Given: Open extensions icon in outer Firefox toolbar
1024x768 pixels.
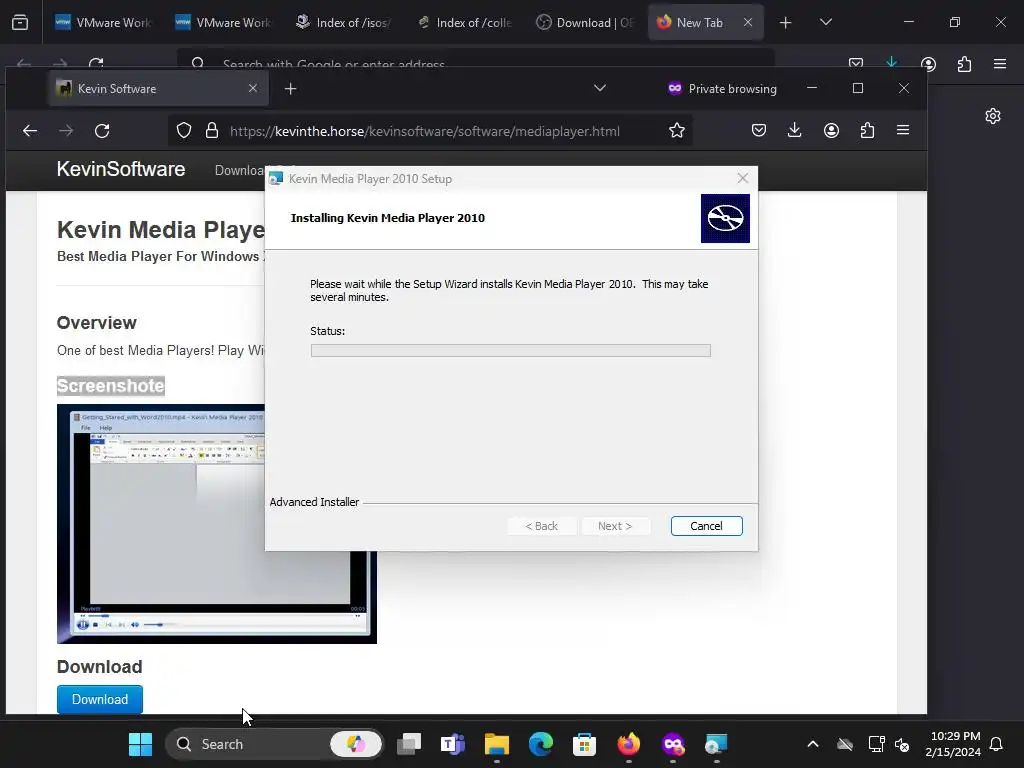Looking at the screenshot, I should [964, 64].
